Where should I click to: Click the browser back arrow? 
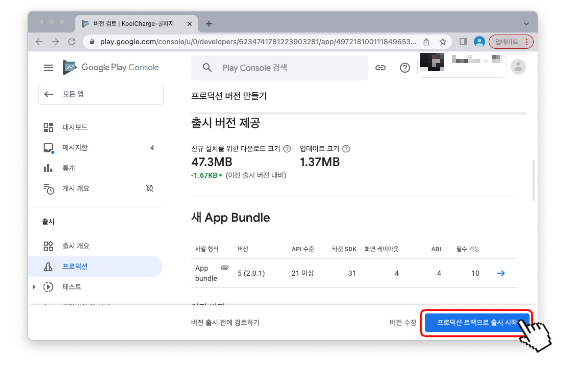[39, 42]
